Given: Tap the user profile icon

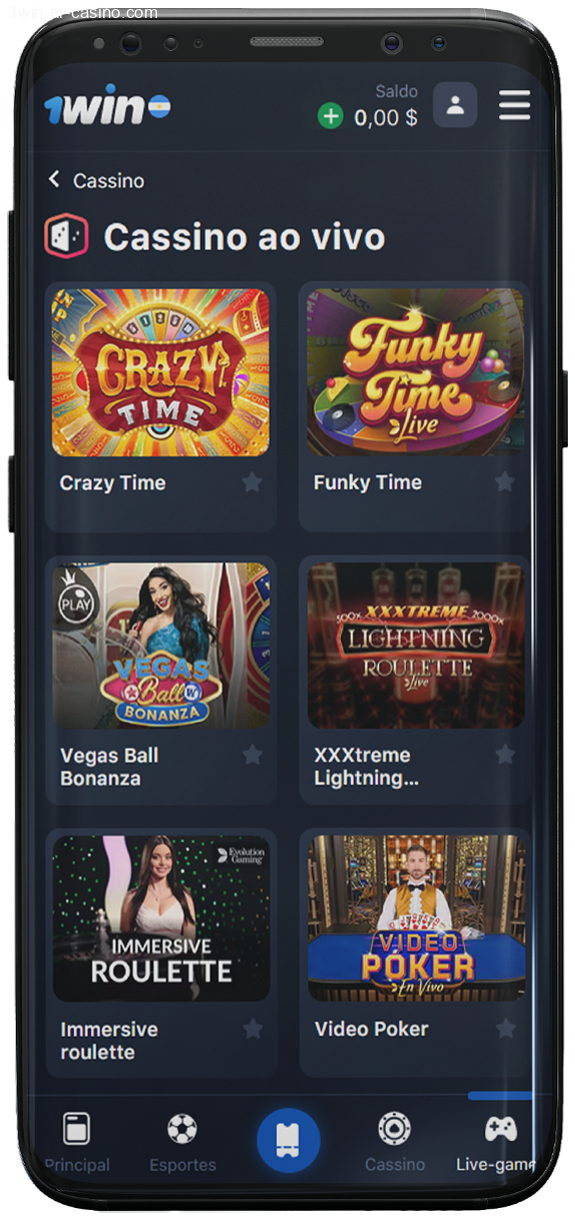Looking at the screenshot, I should (x=455, y=105).
